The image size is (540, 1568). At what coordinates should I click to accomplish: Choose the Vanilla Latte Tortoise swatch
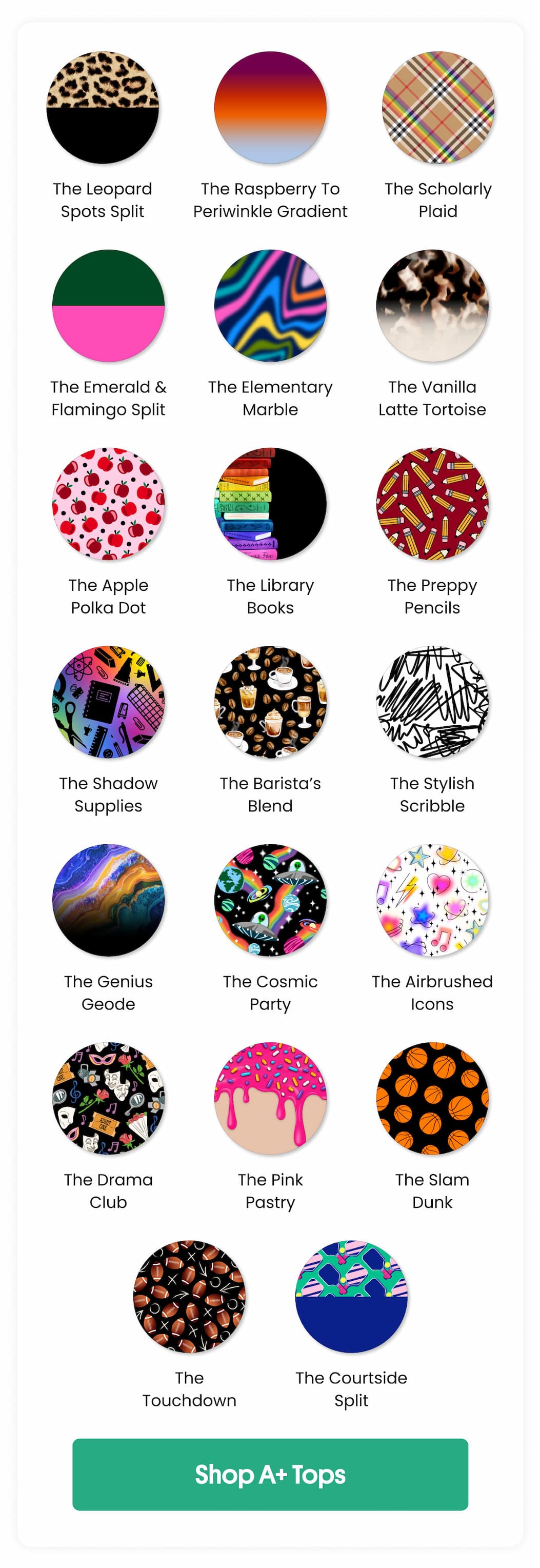point(432,306)
